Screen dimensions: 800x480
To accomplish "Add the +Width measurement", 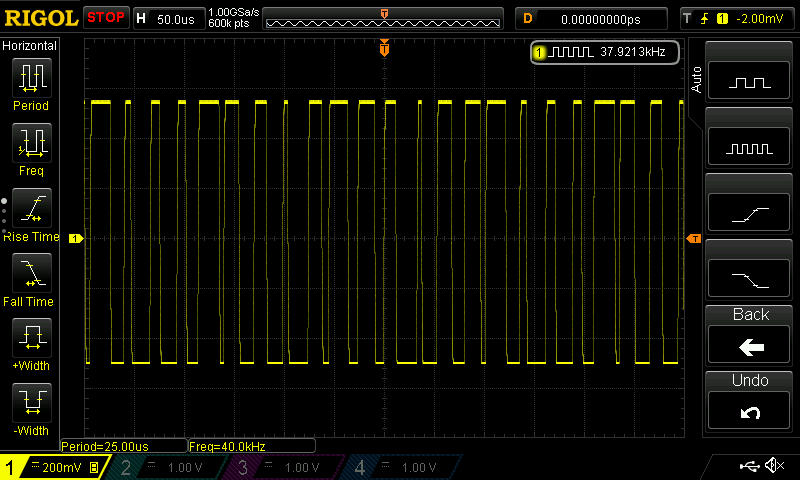I will (x=31, y=338).
